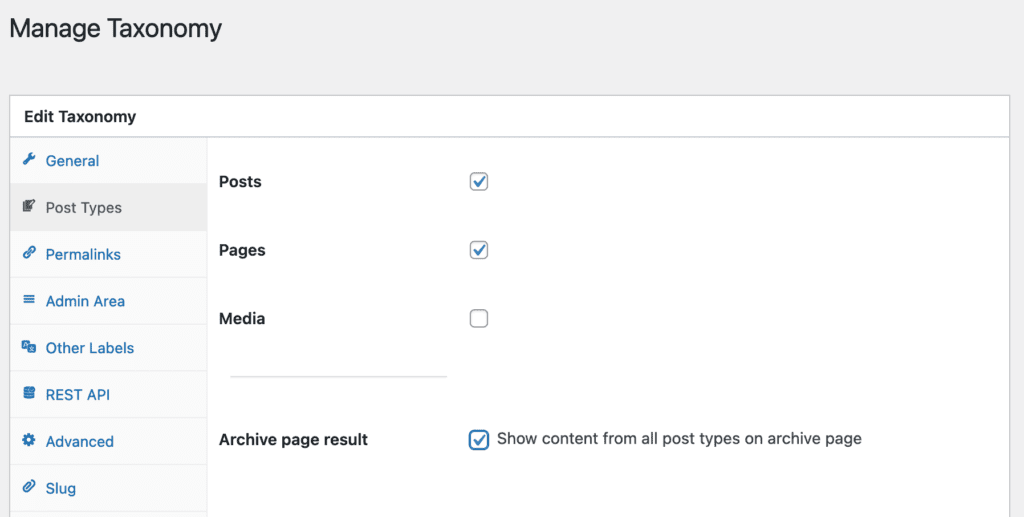Viewport: 1024px width, 517px height.
Task: Click the Pages label text
Action: [x=242, y=251]
